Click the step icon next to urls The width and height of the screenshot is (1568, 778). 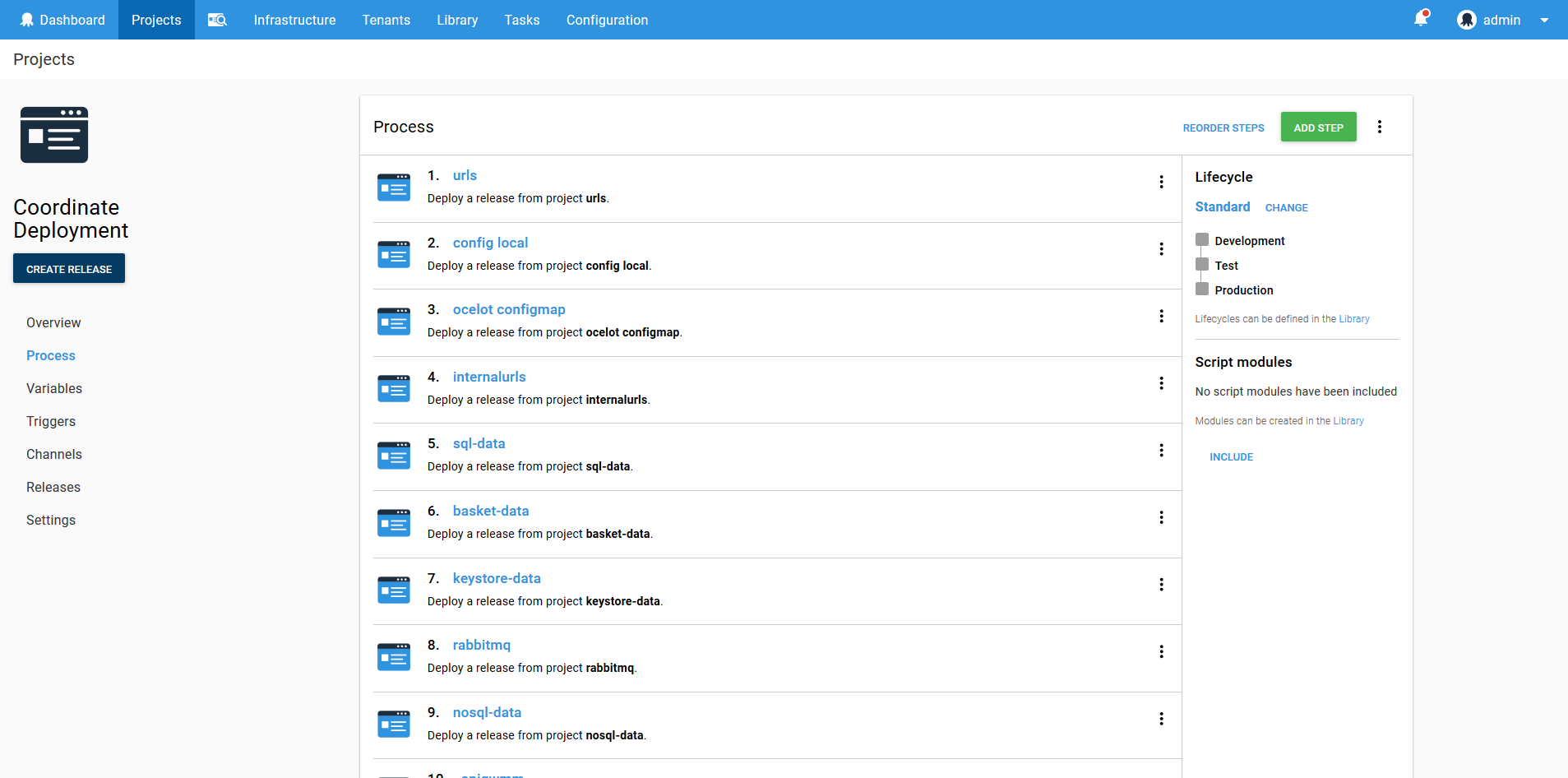(x=394, y=187)
